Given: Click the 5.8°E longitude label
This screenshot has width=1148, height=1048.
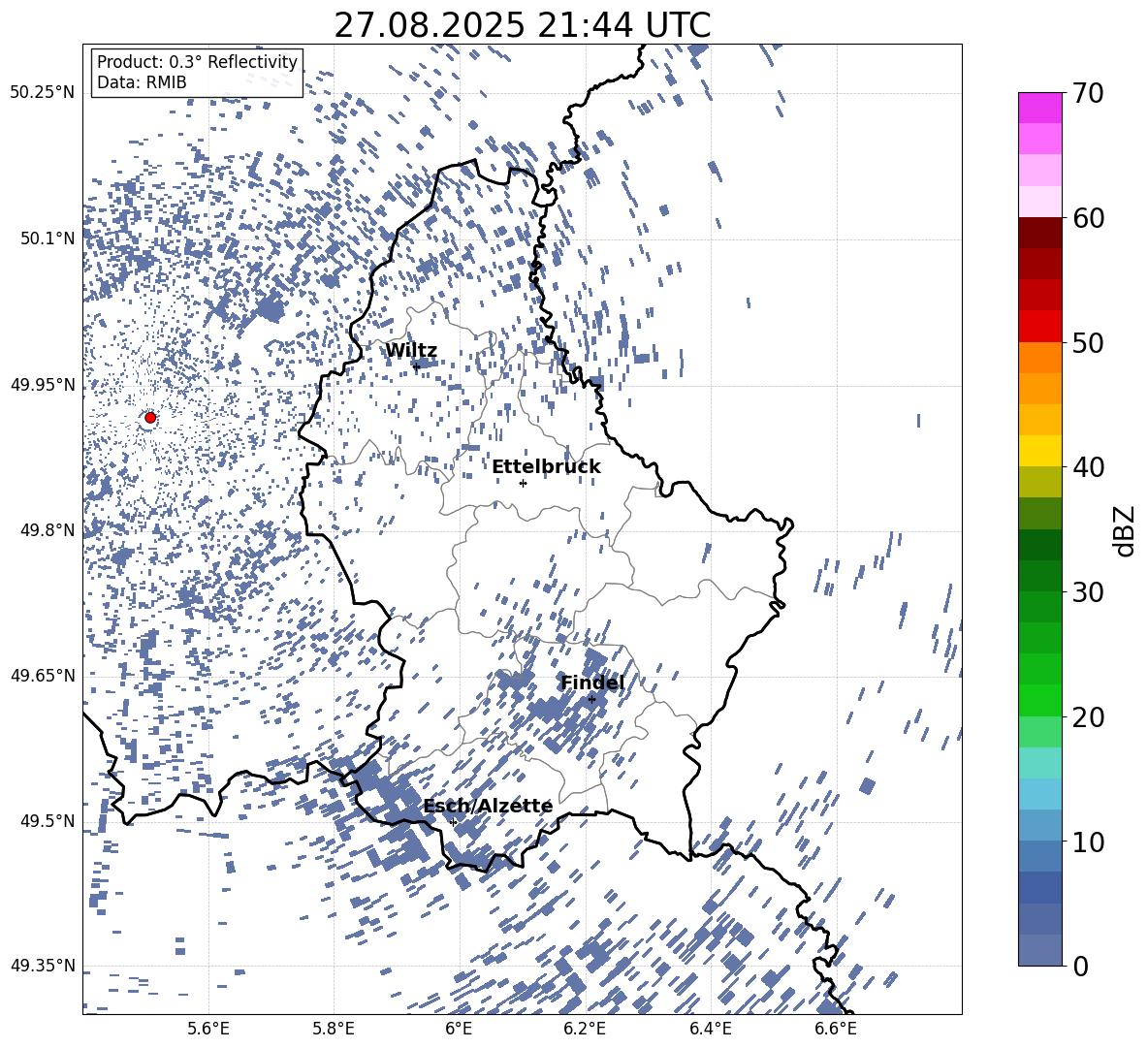Looking at the screenshot, I should coord(334,1029).
